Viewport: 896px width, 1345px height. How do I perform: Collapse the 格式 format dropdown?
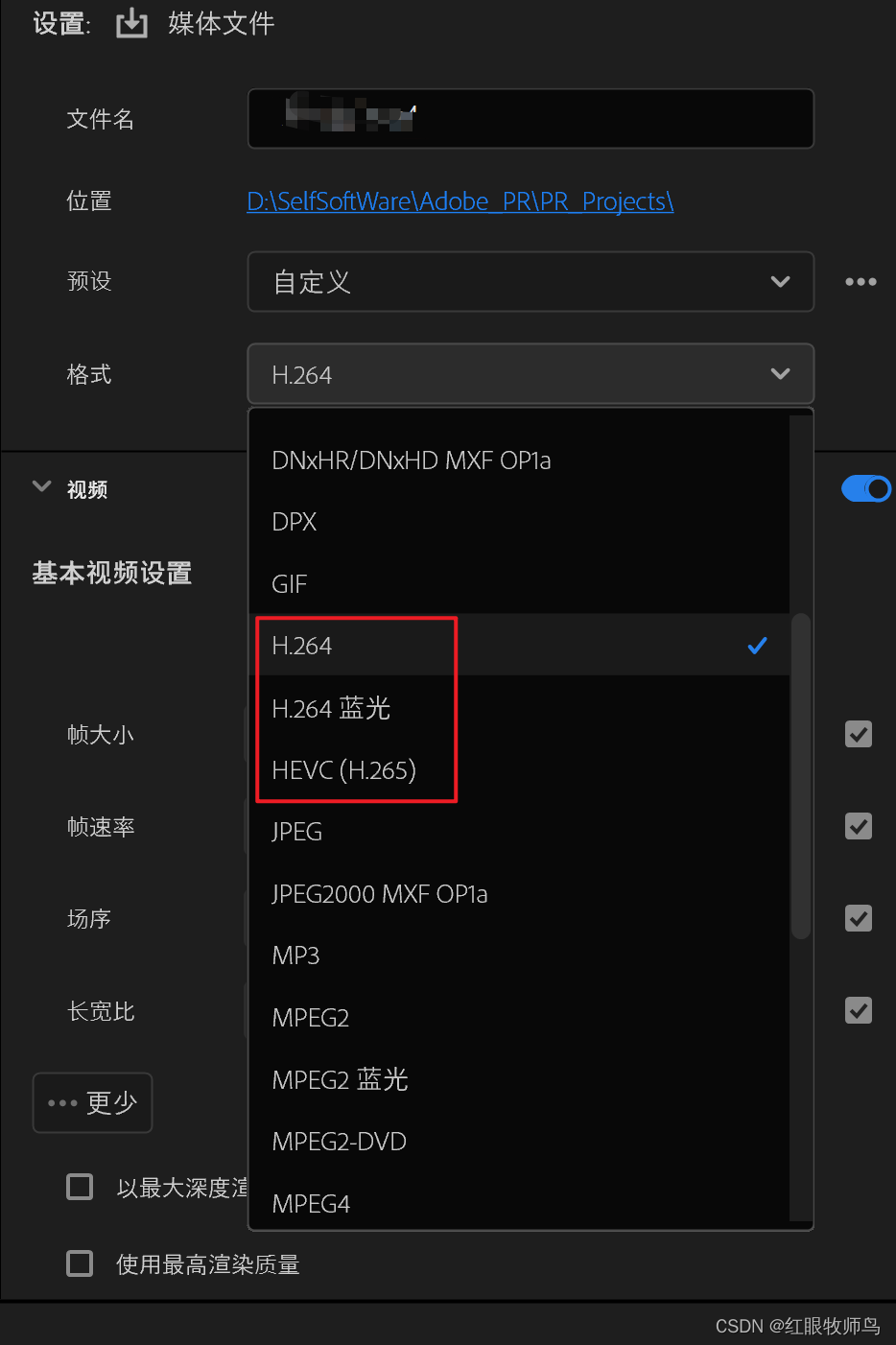click(531, 374)
